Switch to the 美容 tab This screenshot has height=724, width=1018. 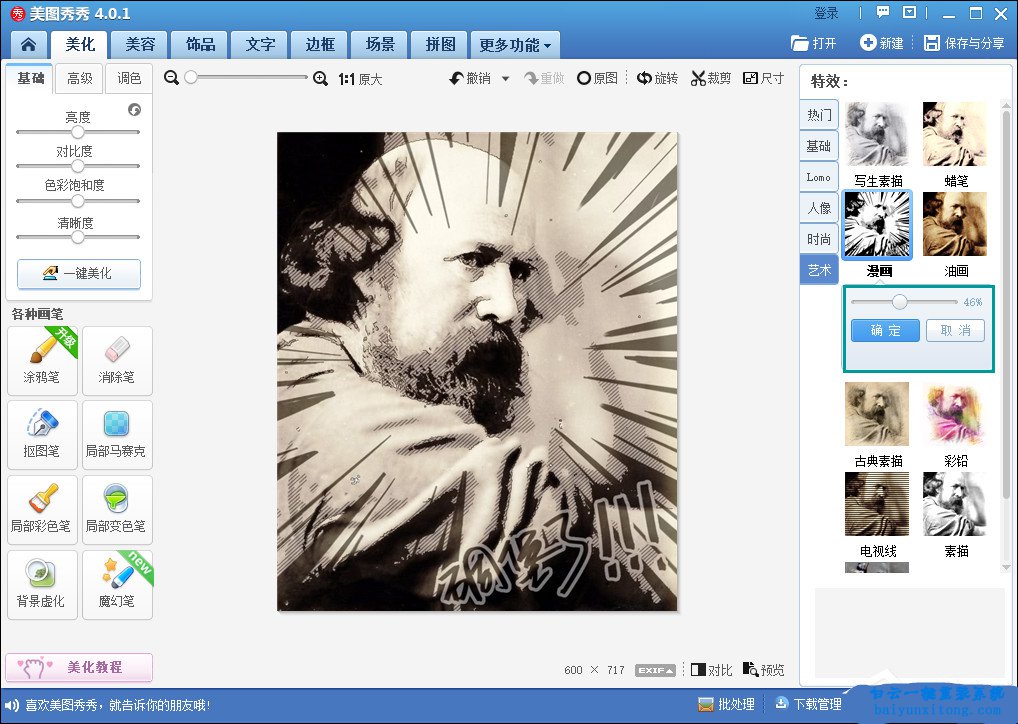[139, 45]
